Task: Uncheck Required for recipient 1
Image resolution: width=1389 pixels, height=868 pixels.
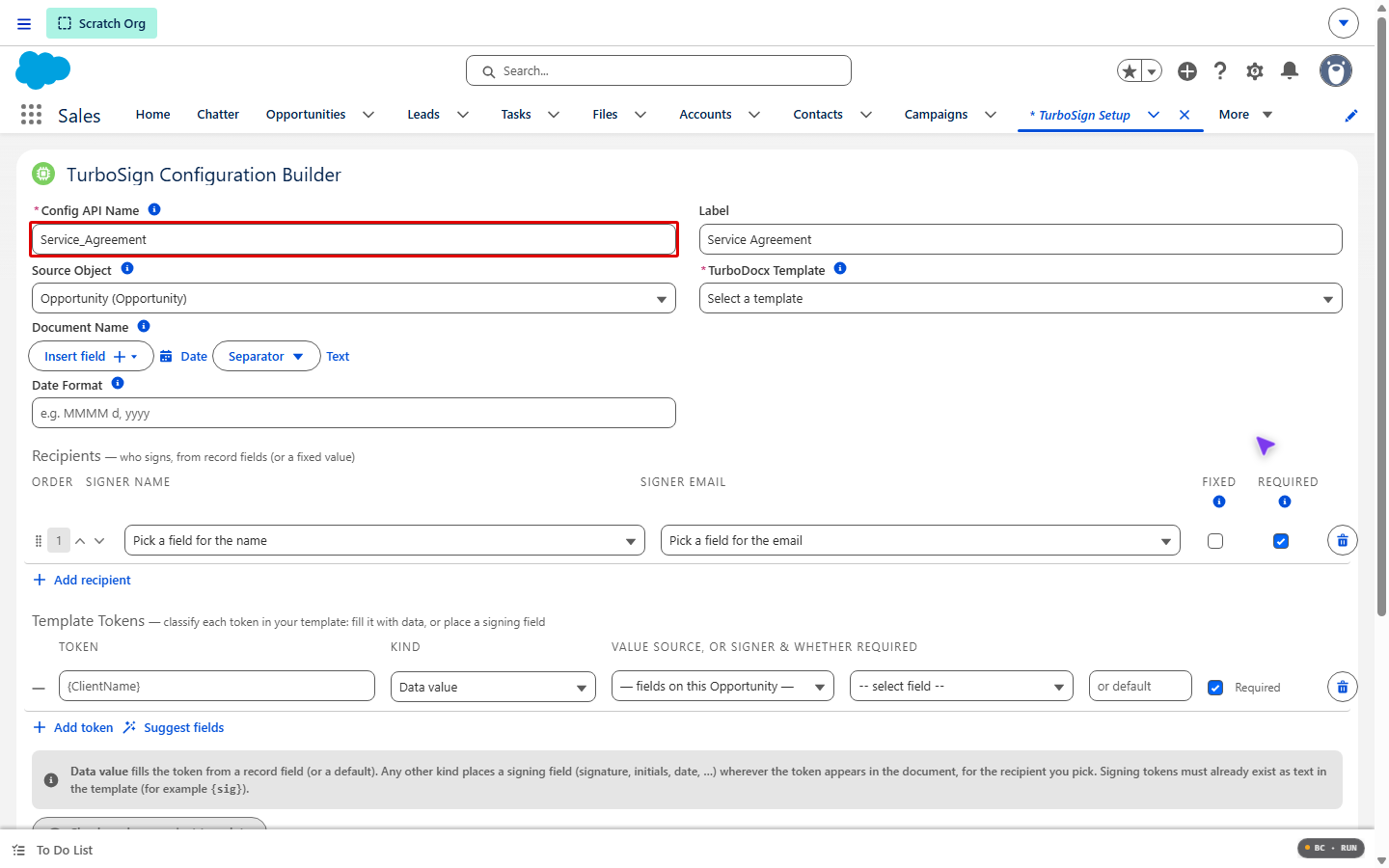Action: click(1281, 541)
